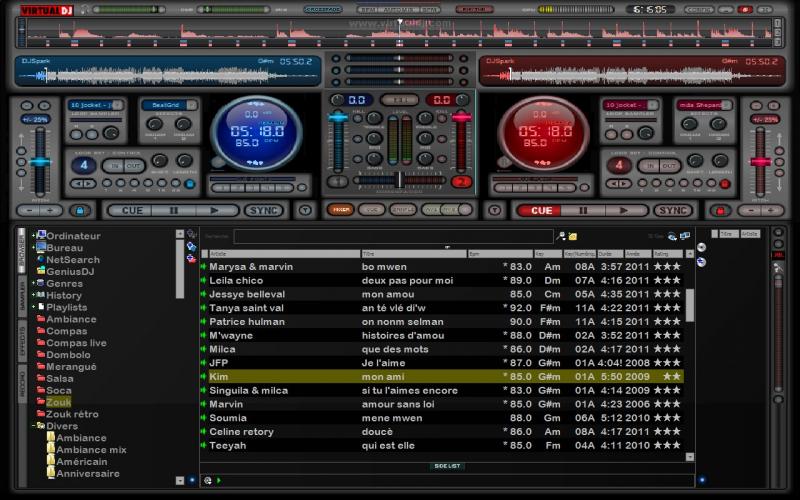Expand the Ordinateur tree node
This screenshot has height=500, width=800.
point(34,236)
